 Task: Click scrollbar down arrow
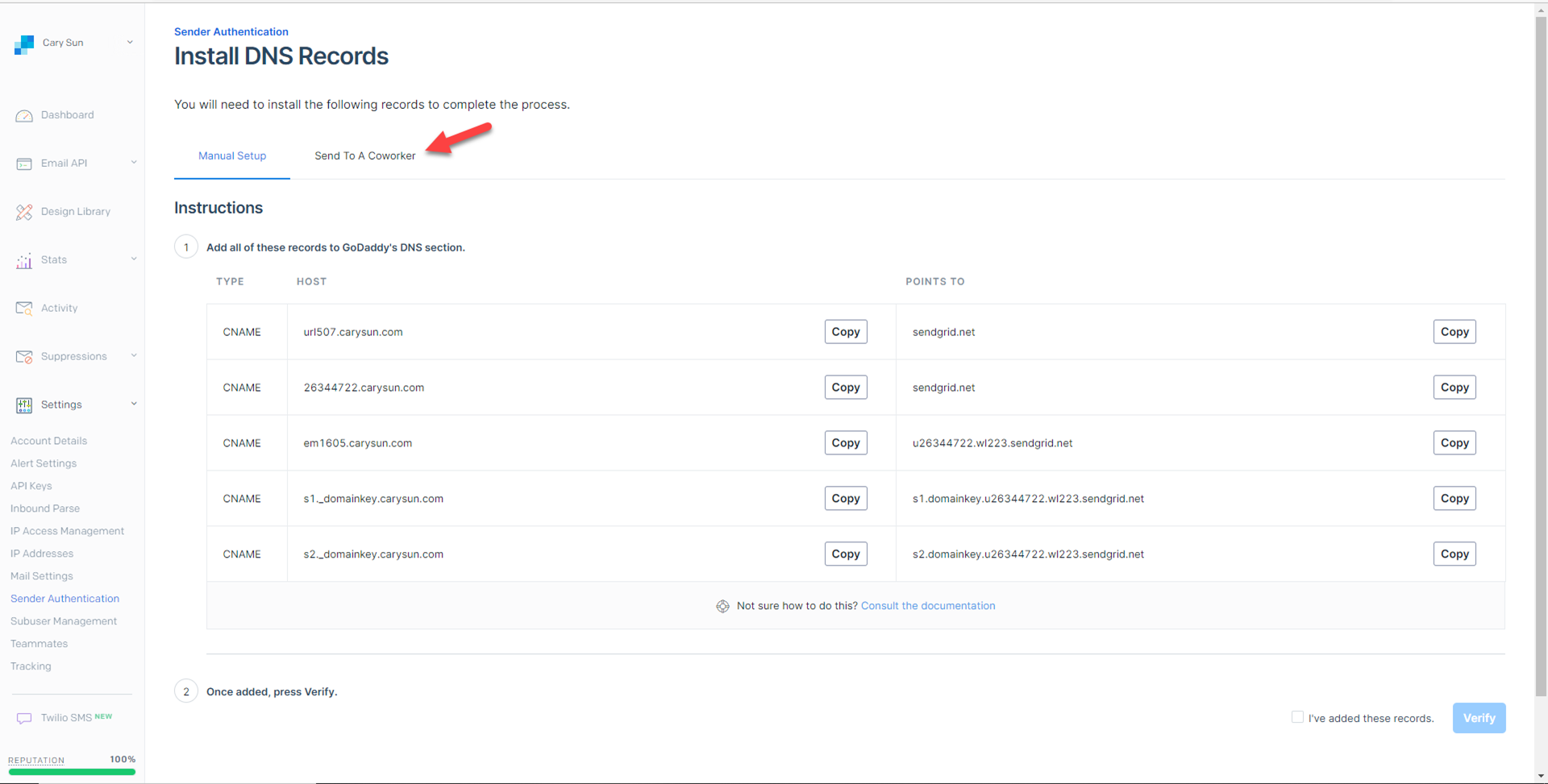pyautogui.click(x=1541, y=777)
